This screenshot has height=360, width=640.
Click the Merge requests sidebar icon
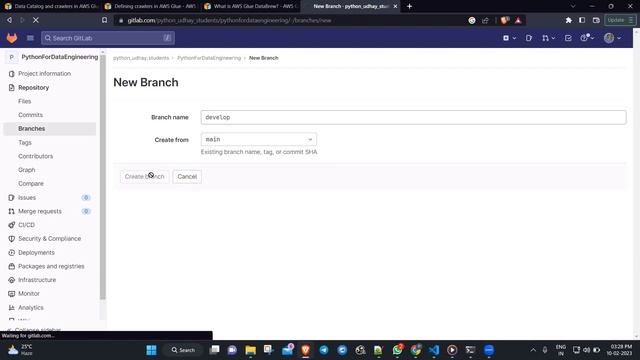pyautogui.click(x=11, y=211)
